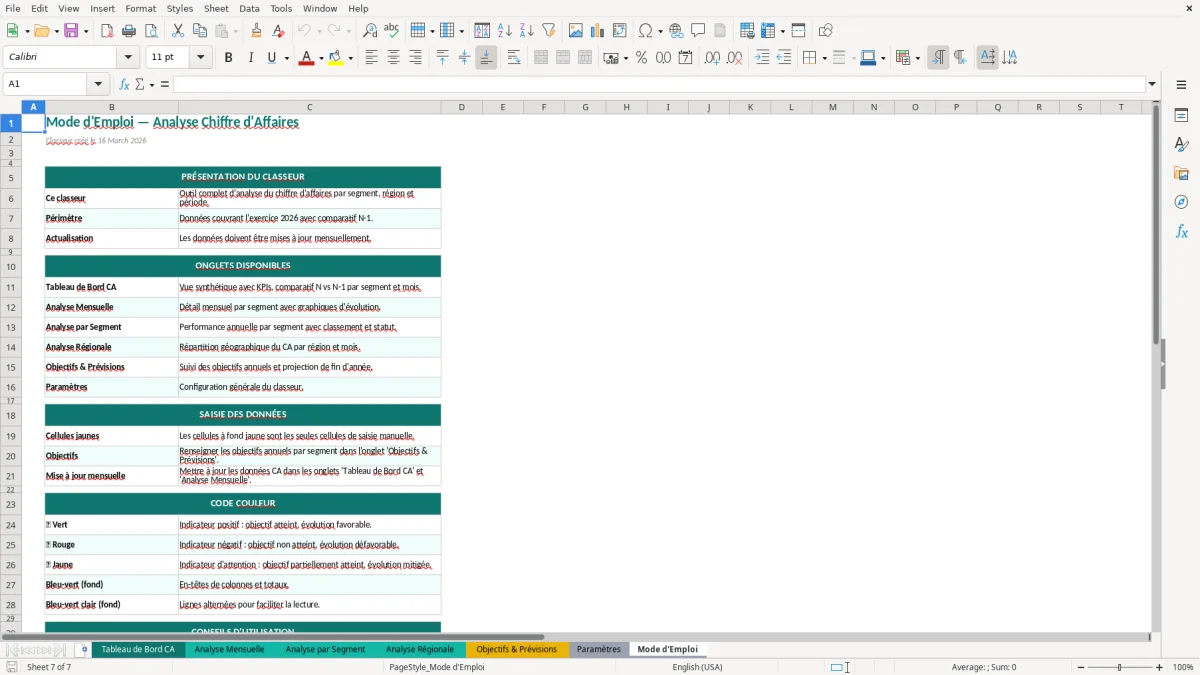
Task: Click the Merge and Center Cells icon
Action: (x=541, y=58)
